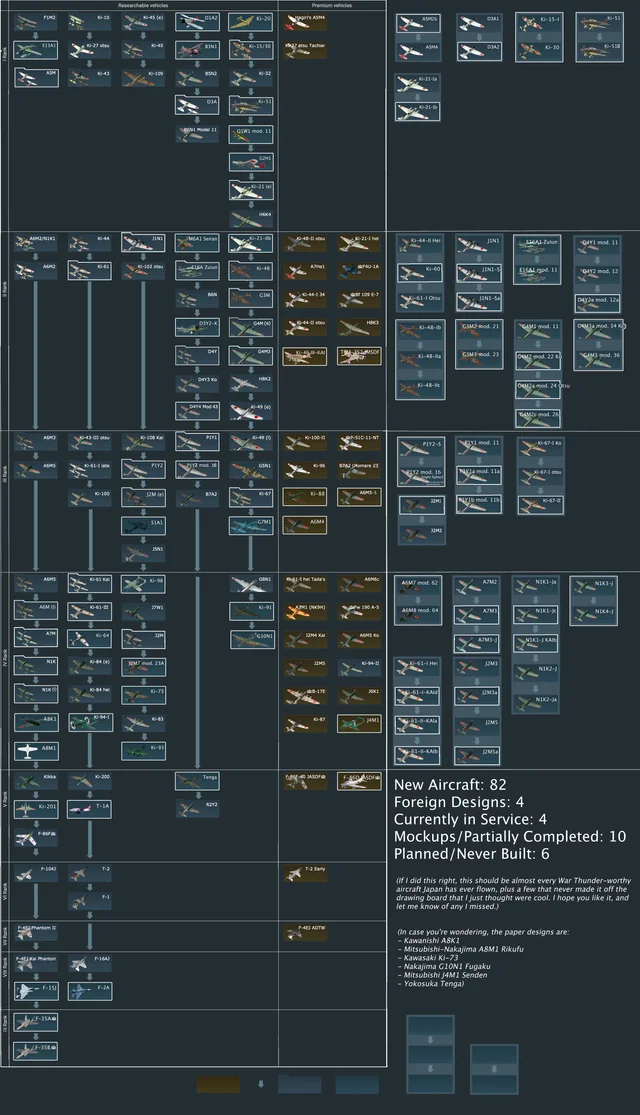Pick the H6K4 flying boat card

pyautogui.click(x=250, y=219)
